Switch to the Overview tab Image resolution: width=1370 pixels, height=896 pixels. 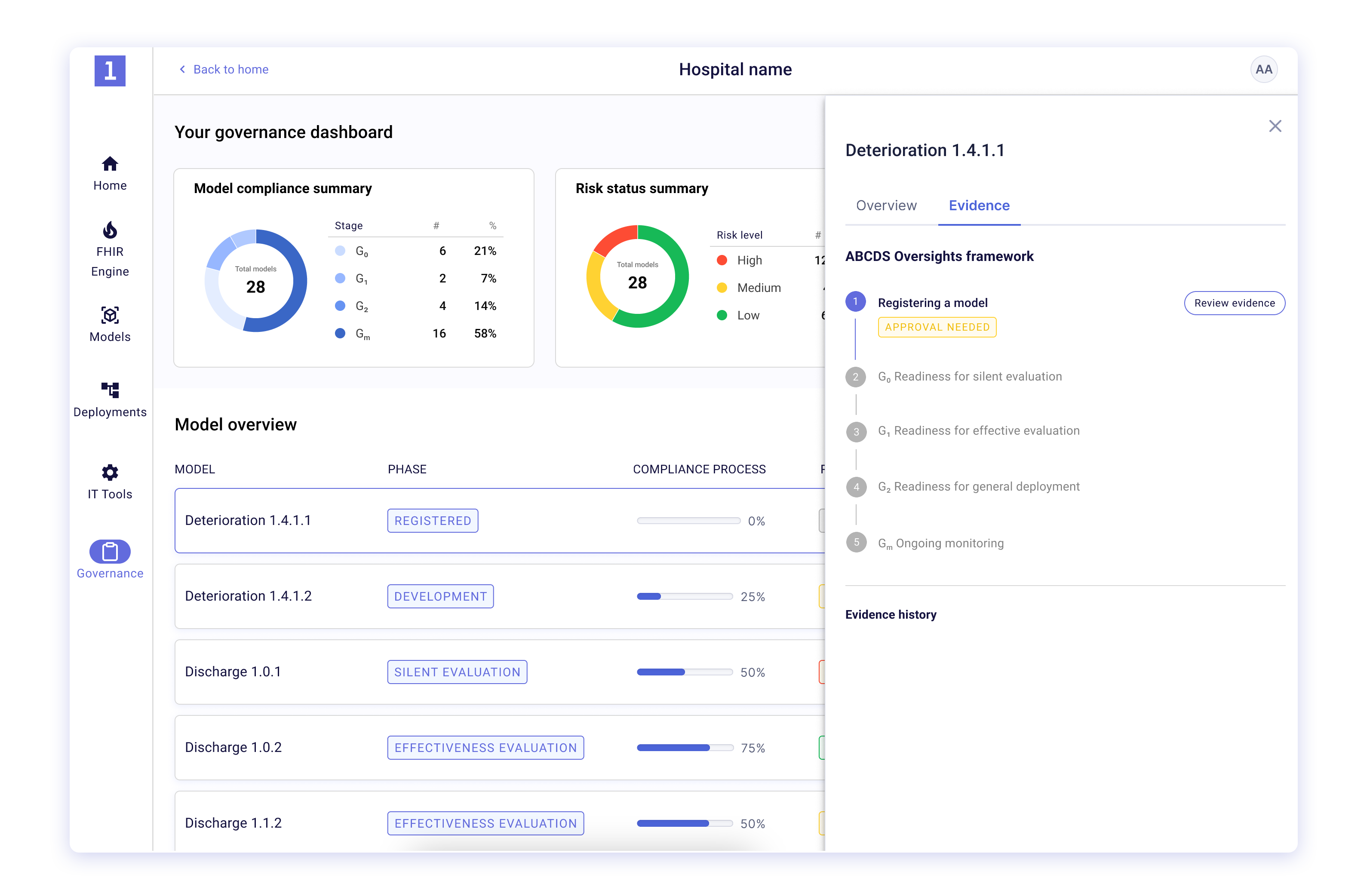coord(886,206)
